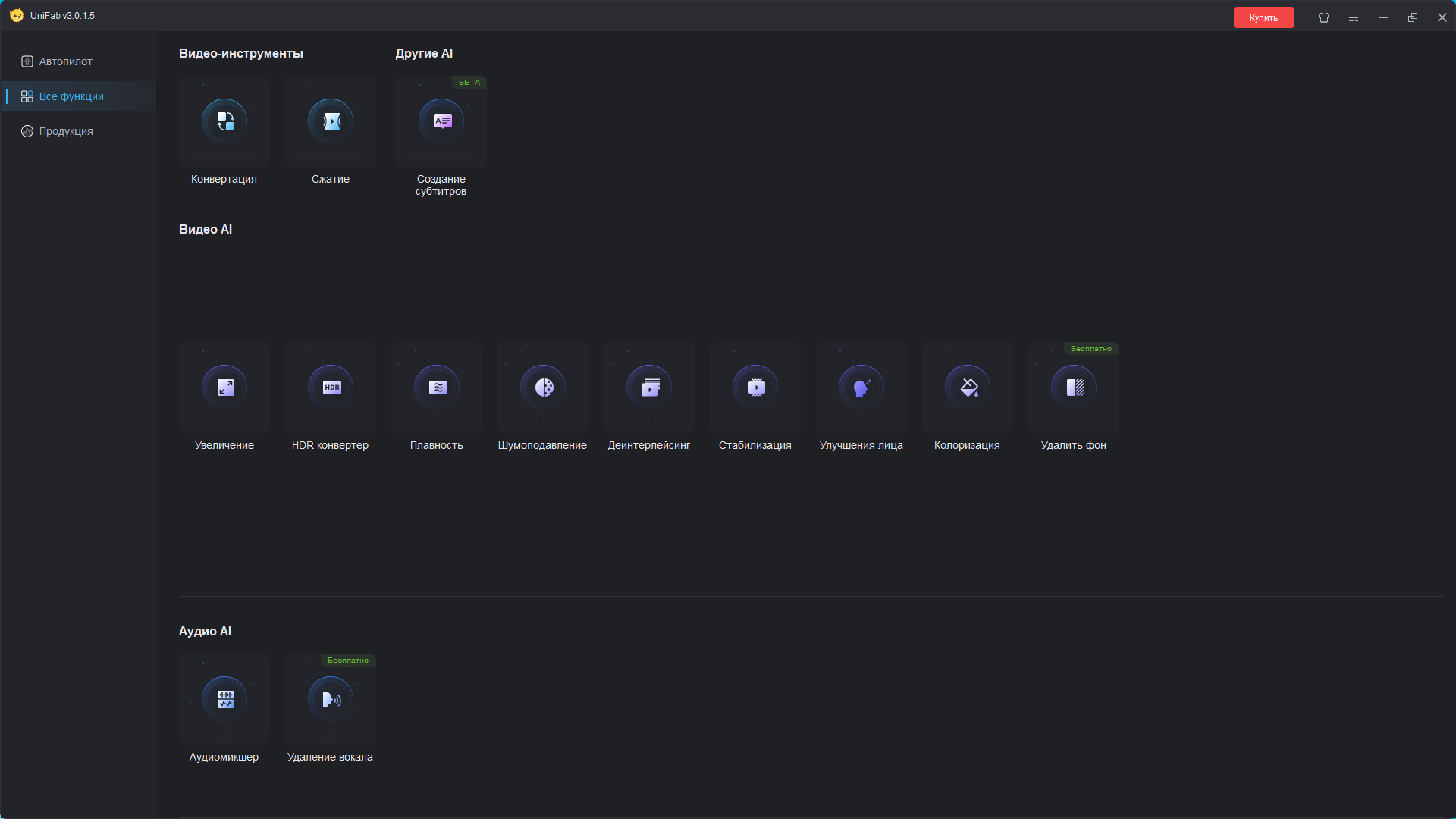The height and width of the screenshot is (819, 1456).
Task: Open the Удалить фон tool
Action: tap(1074, 388)
